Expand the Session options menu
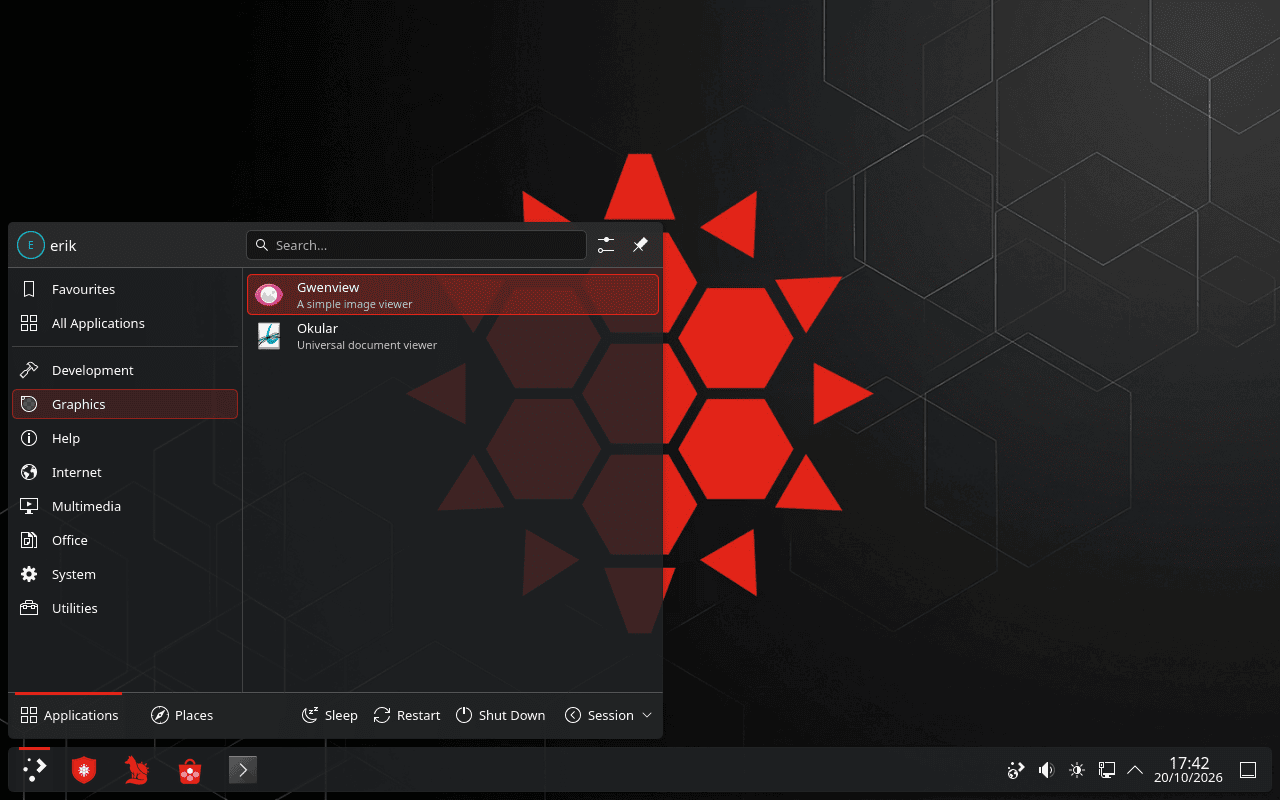 coord(609,715)
